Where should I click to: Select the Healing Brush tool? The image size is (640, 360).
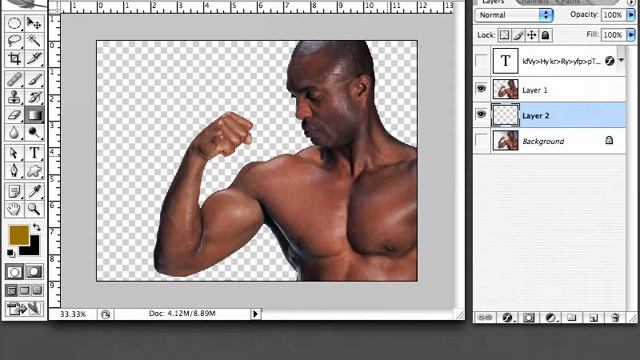(x=14, y=79)
